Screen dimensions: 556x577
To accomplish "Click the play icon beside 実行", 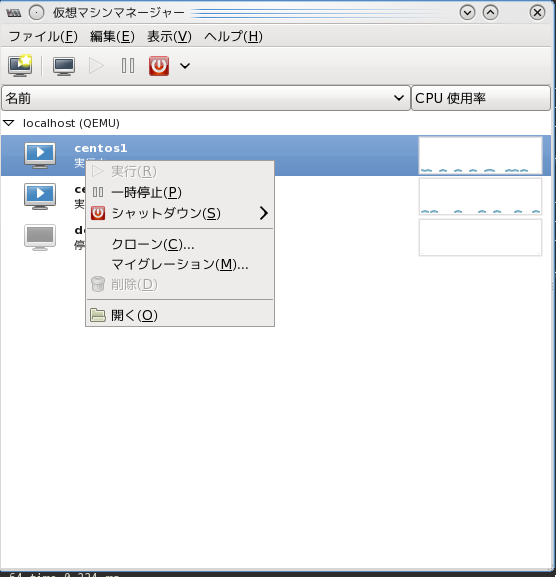I will point(98,171).
